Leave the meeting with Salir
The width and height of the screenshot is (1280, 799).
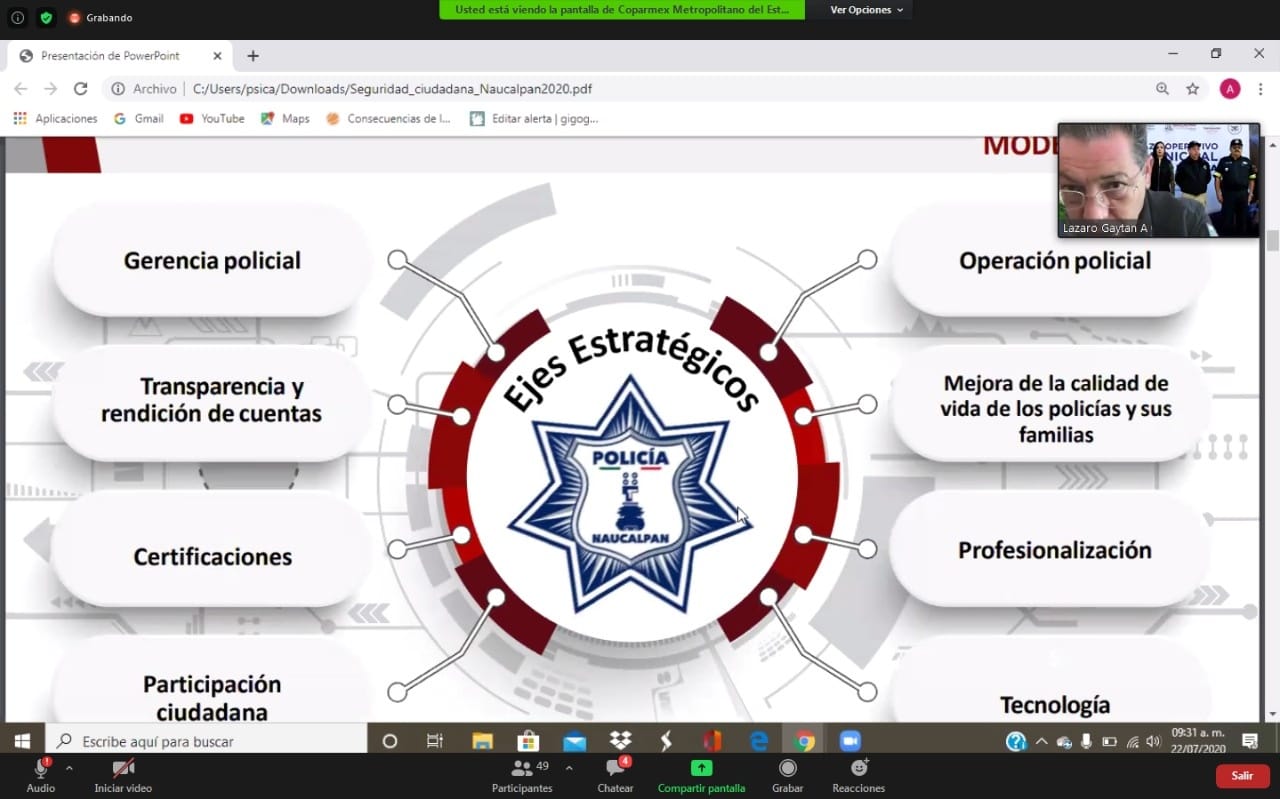tap(1242, 776)
